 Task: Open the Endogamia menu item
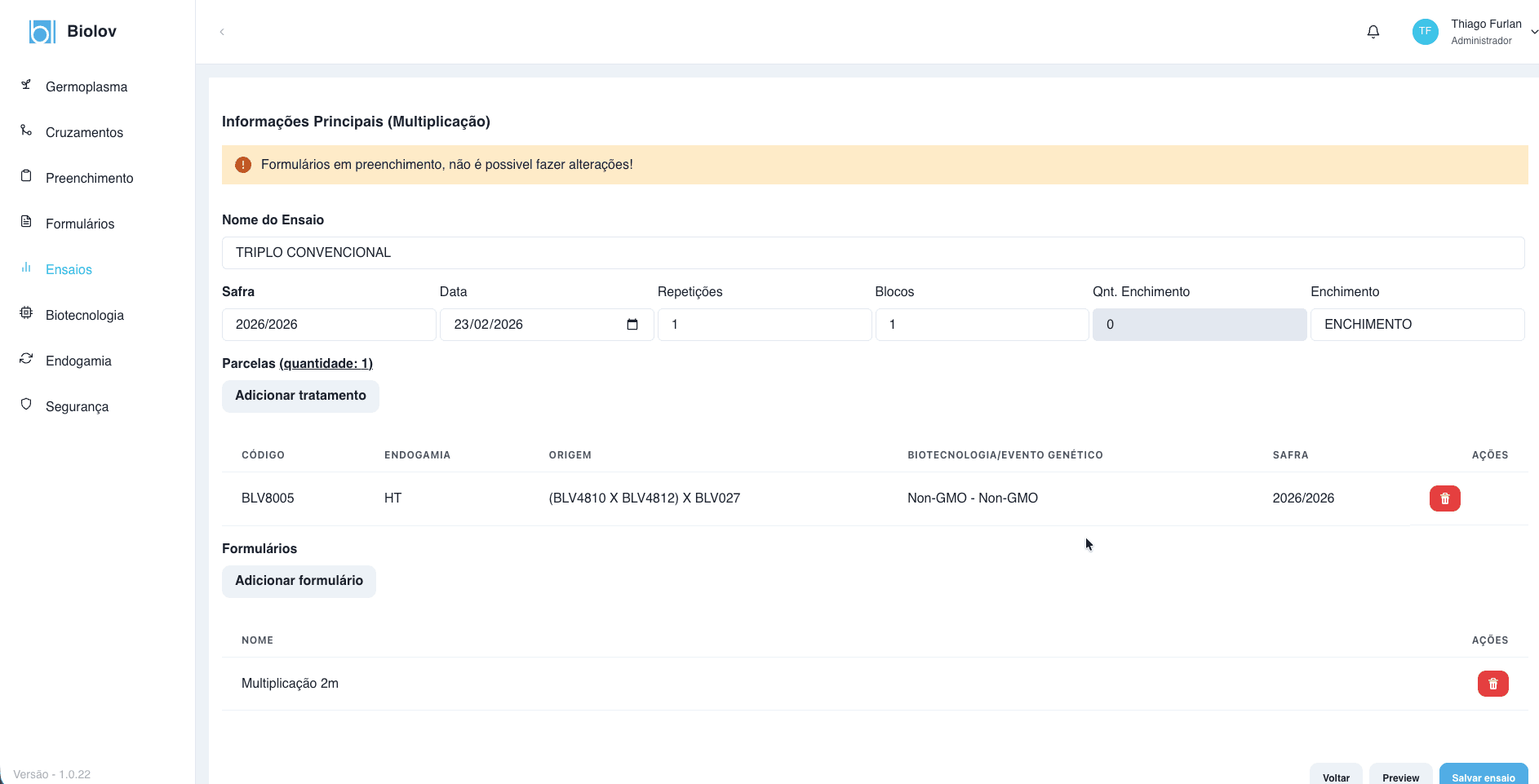click(x=78, y=361)
